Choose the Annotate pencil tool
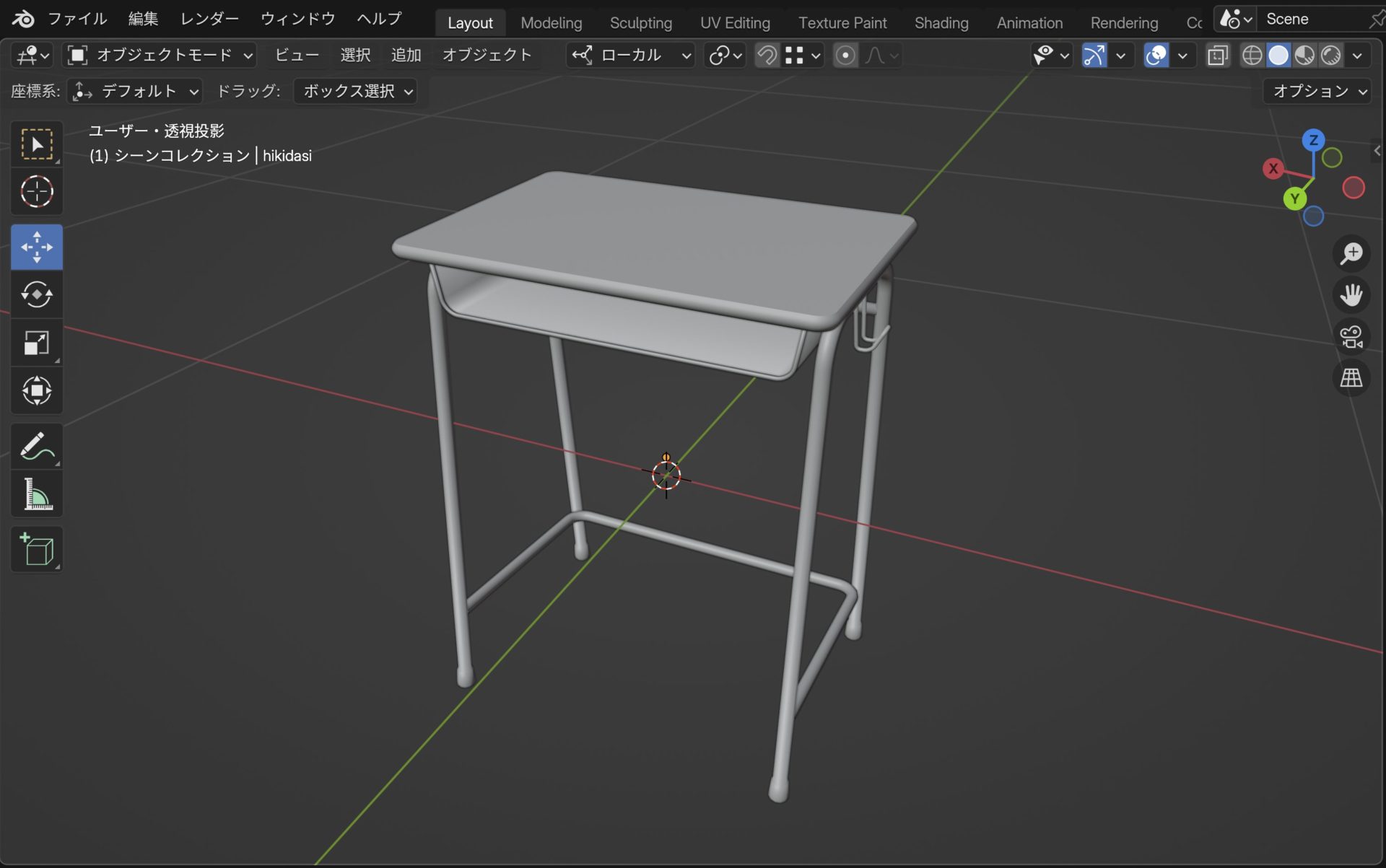The image size is (1386, 868). click(37, 447)
